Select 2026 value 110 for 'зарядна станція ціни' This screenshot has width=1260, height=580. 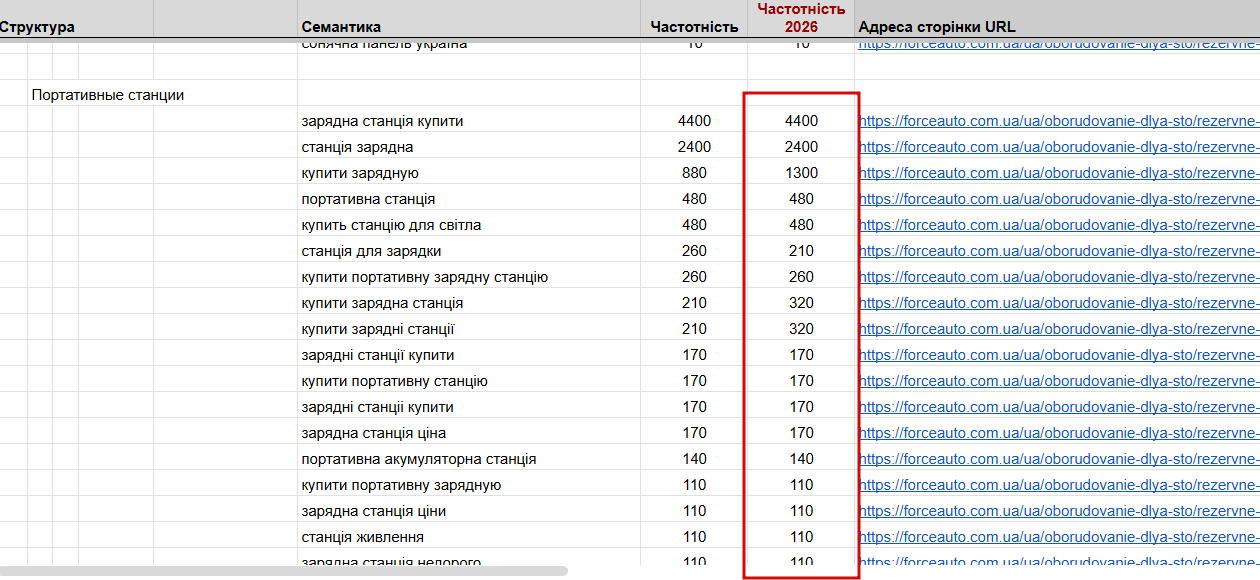(801, 511)
